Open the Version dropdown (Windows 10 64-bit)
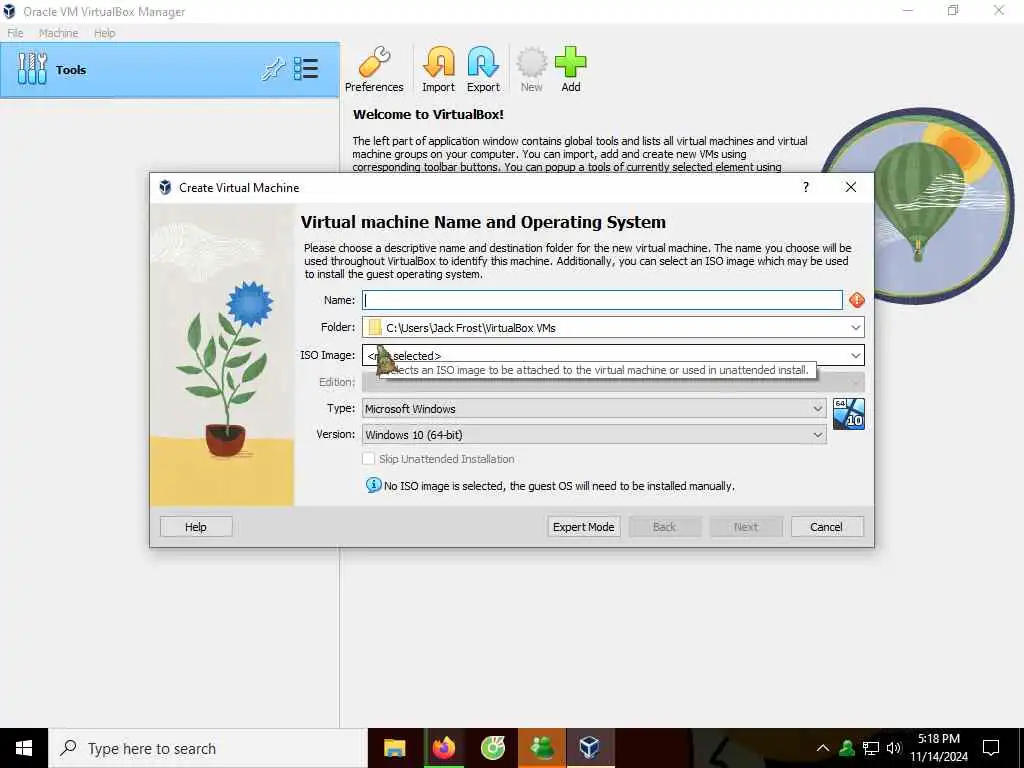 point(594,434)
